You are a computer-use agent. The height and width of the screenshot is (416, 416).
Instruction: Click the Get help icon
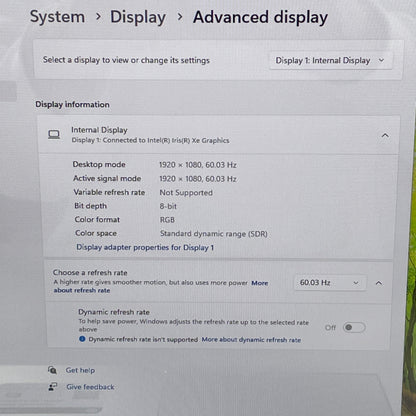coord(52,370)
